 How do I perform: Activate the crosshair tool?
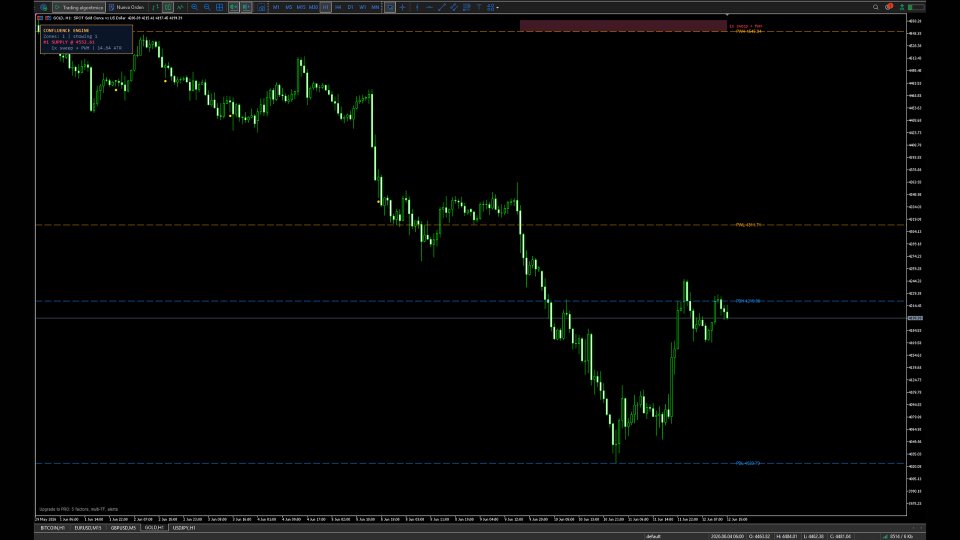(x=402, y=7)
